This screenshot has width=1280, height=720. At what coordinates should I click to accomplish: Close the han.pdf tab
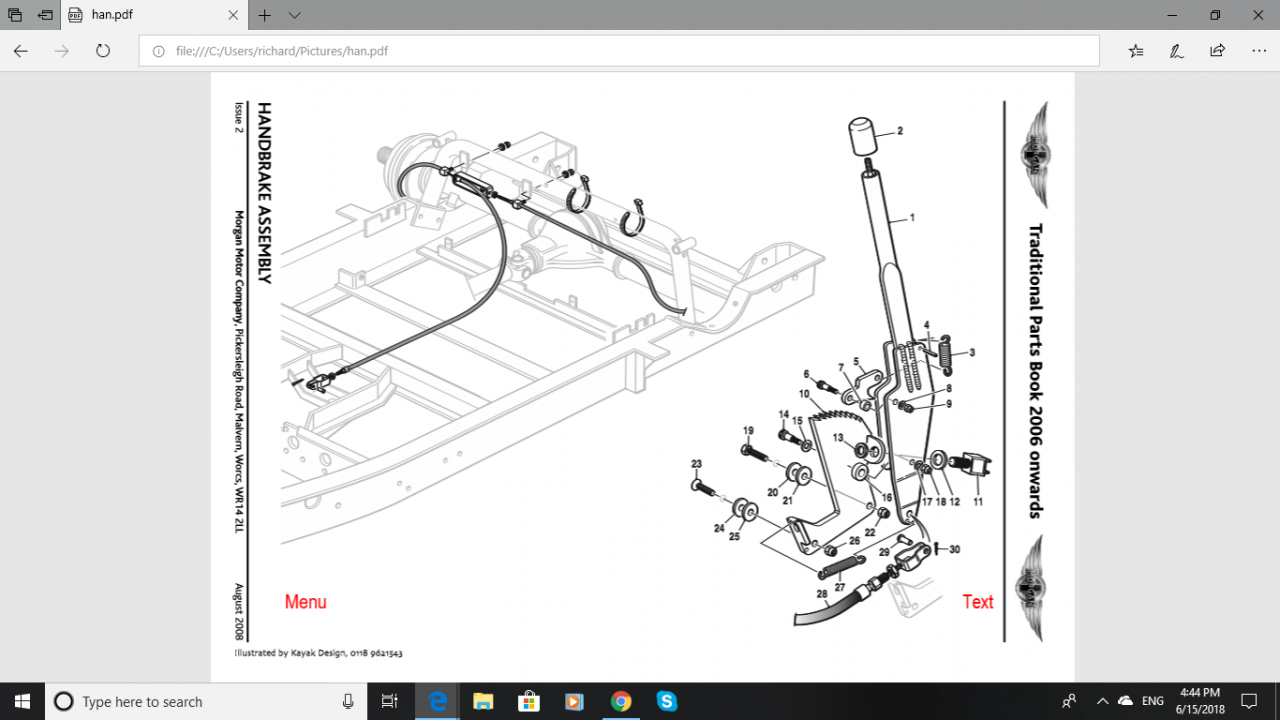233,15
